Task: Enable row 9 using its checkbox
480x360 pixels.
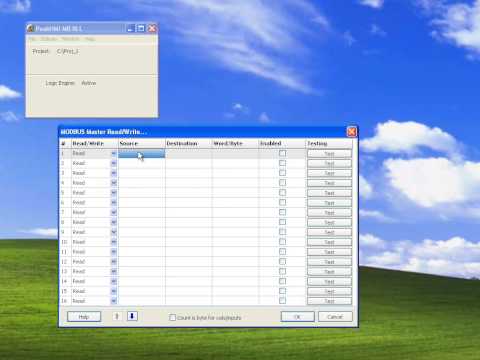Action: coord(282,232)
